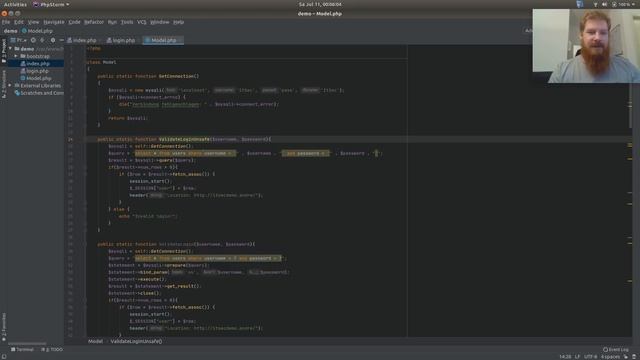Place cursor on GetConnection function line
Screen dimensions: 640x360
(x=148, y=76)
